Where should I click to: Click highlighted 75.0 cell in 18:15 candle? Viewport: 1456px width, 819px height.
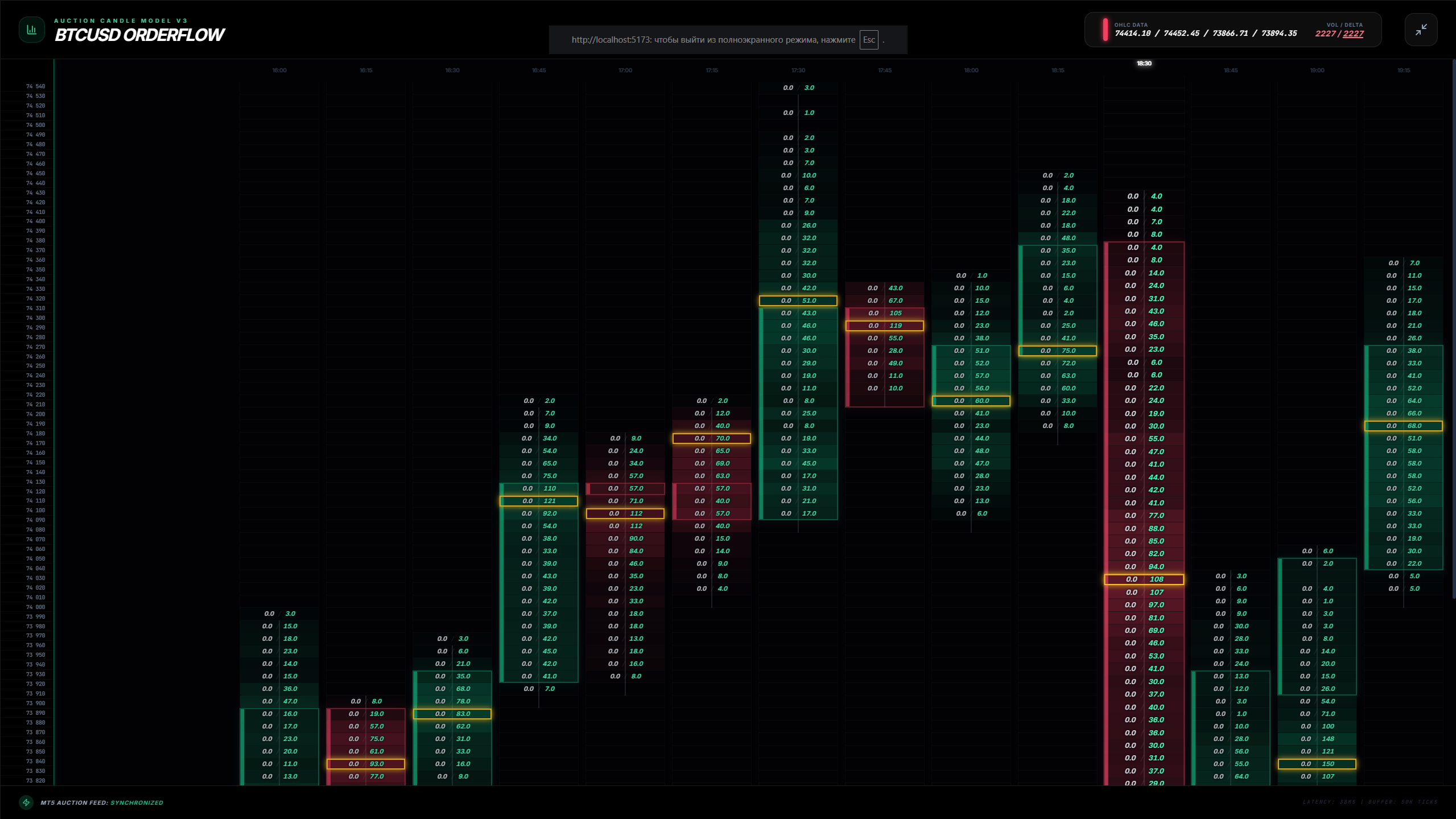click(1058, 351)
